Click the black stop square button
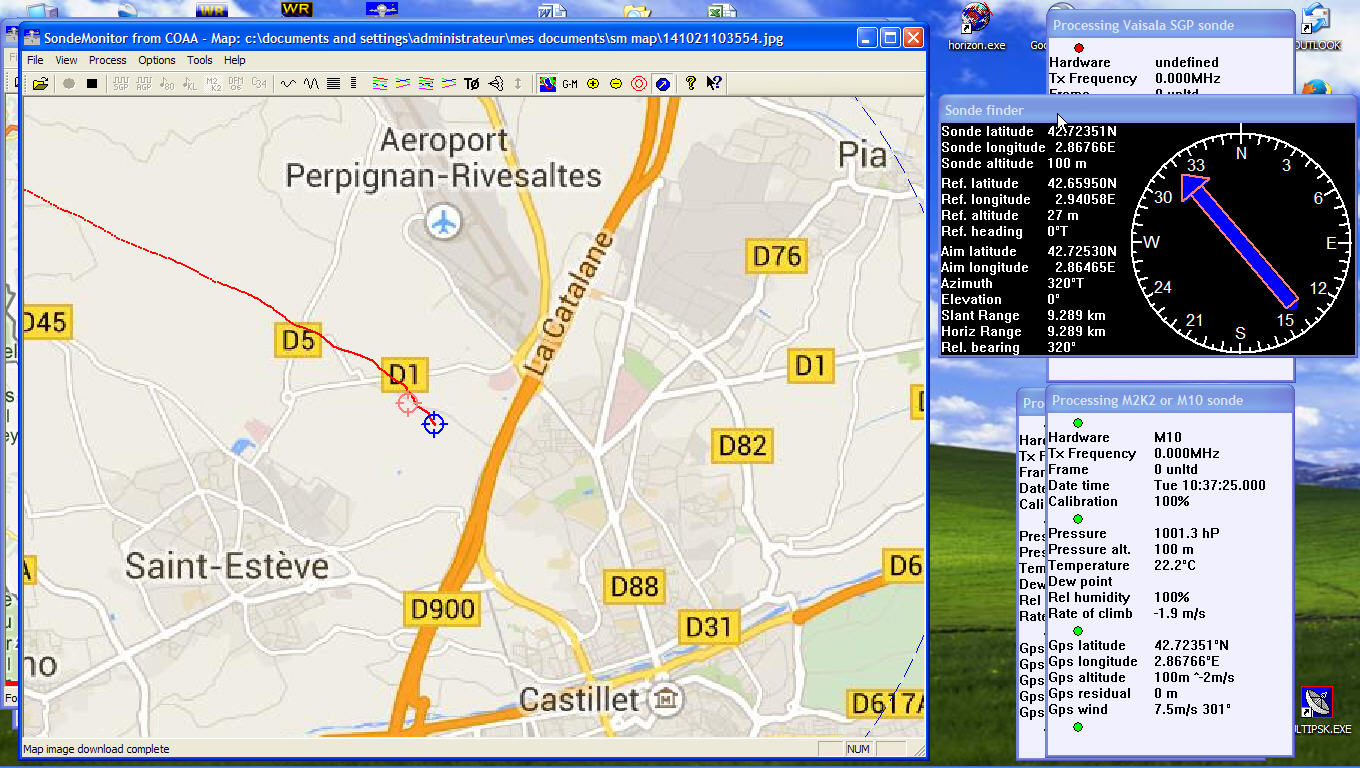The width and height of the screenshot is (1360, 768). click(x=92, y=84)
